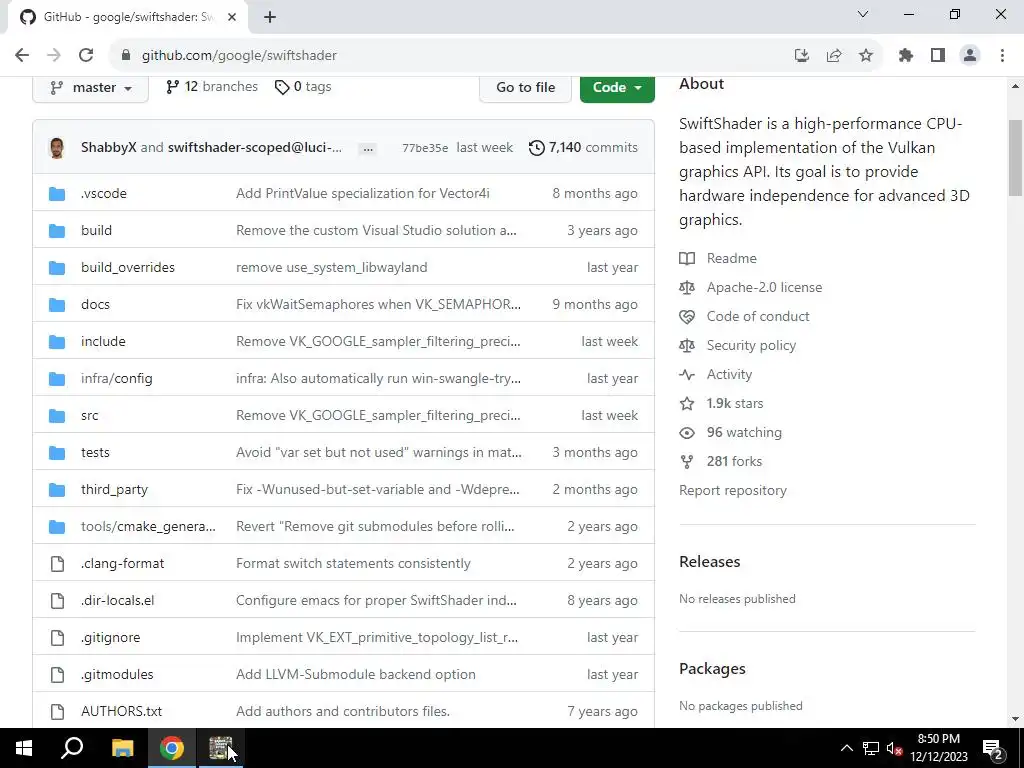
Task: Open ShabbyX profile link
Action: click(108, 148)
